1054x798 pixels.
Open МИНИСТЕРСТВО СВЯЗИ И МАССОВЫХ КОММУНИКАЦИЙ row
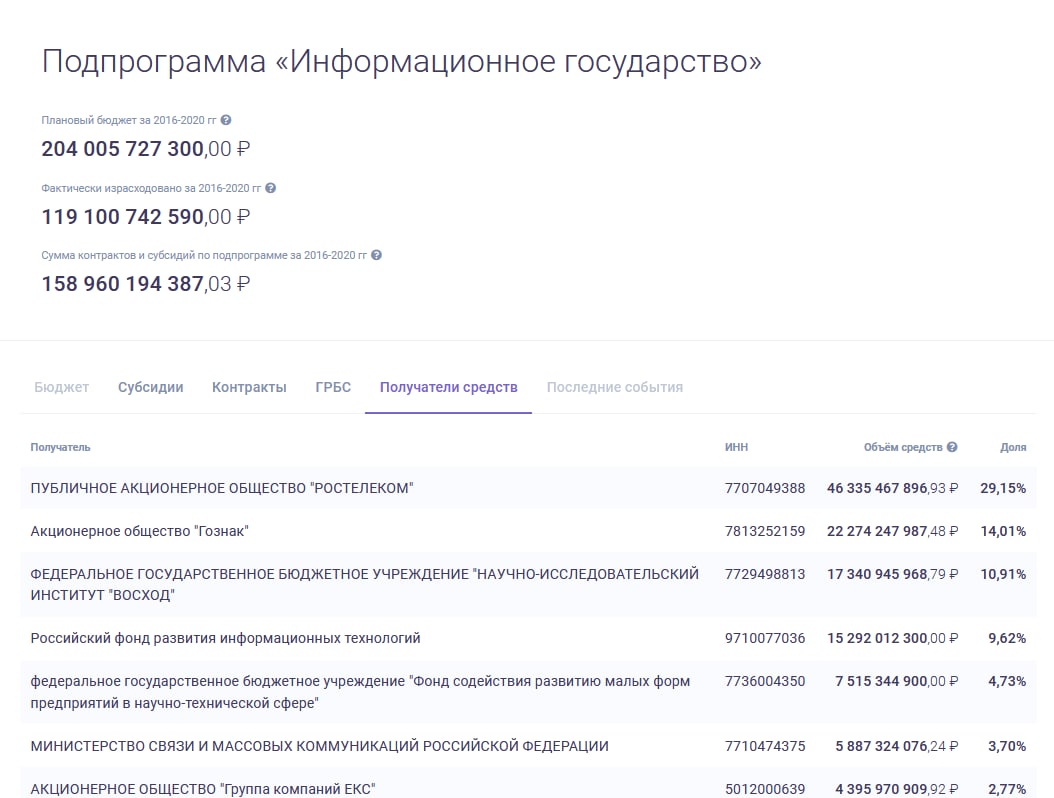click(528, 746)
